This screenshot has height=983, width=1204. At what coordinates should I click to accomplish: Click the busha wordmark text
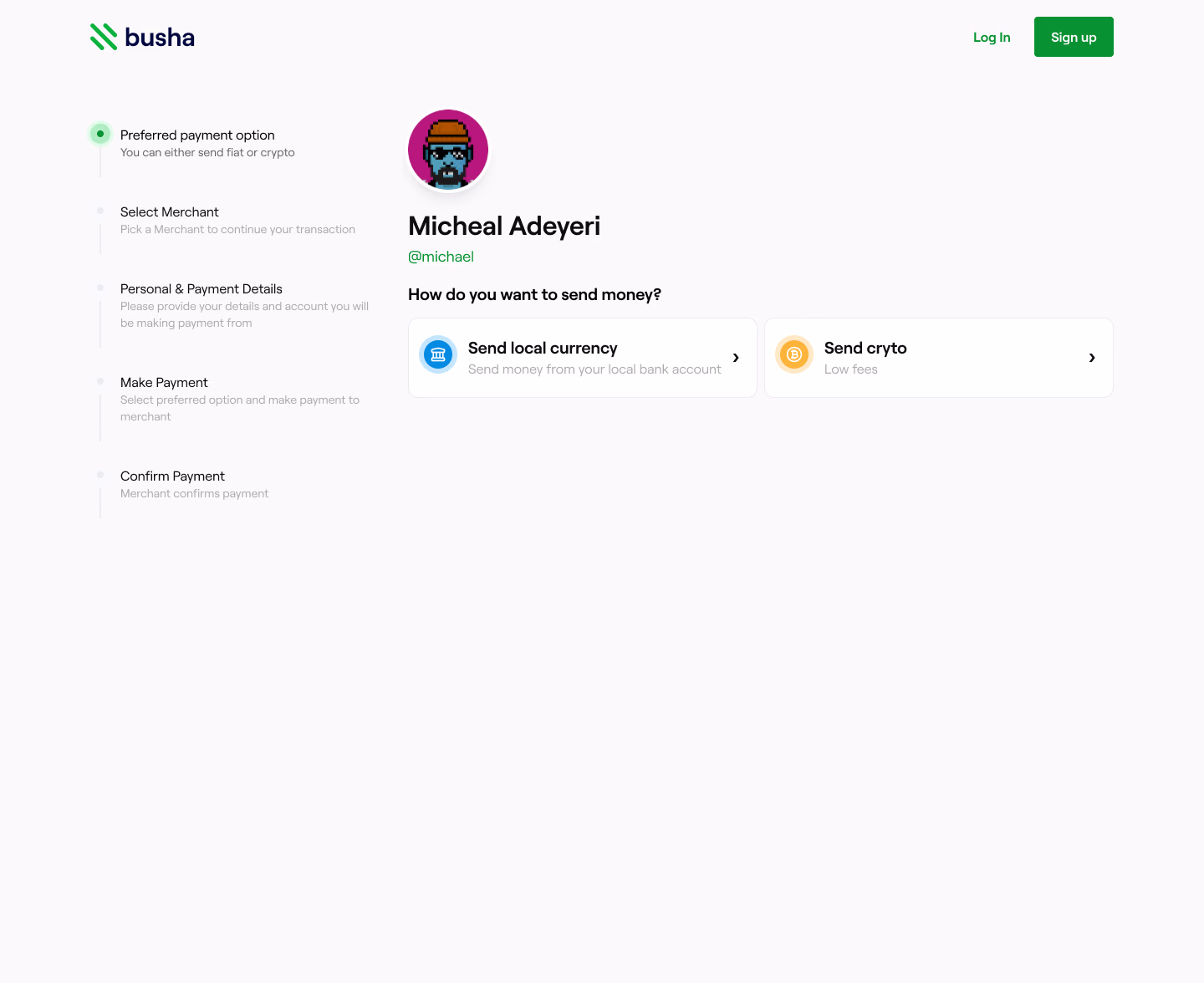coord(160,37)
